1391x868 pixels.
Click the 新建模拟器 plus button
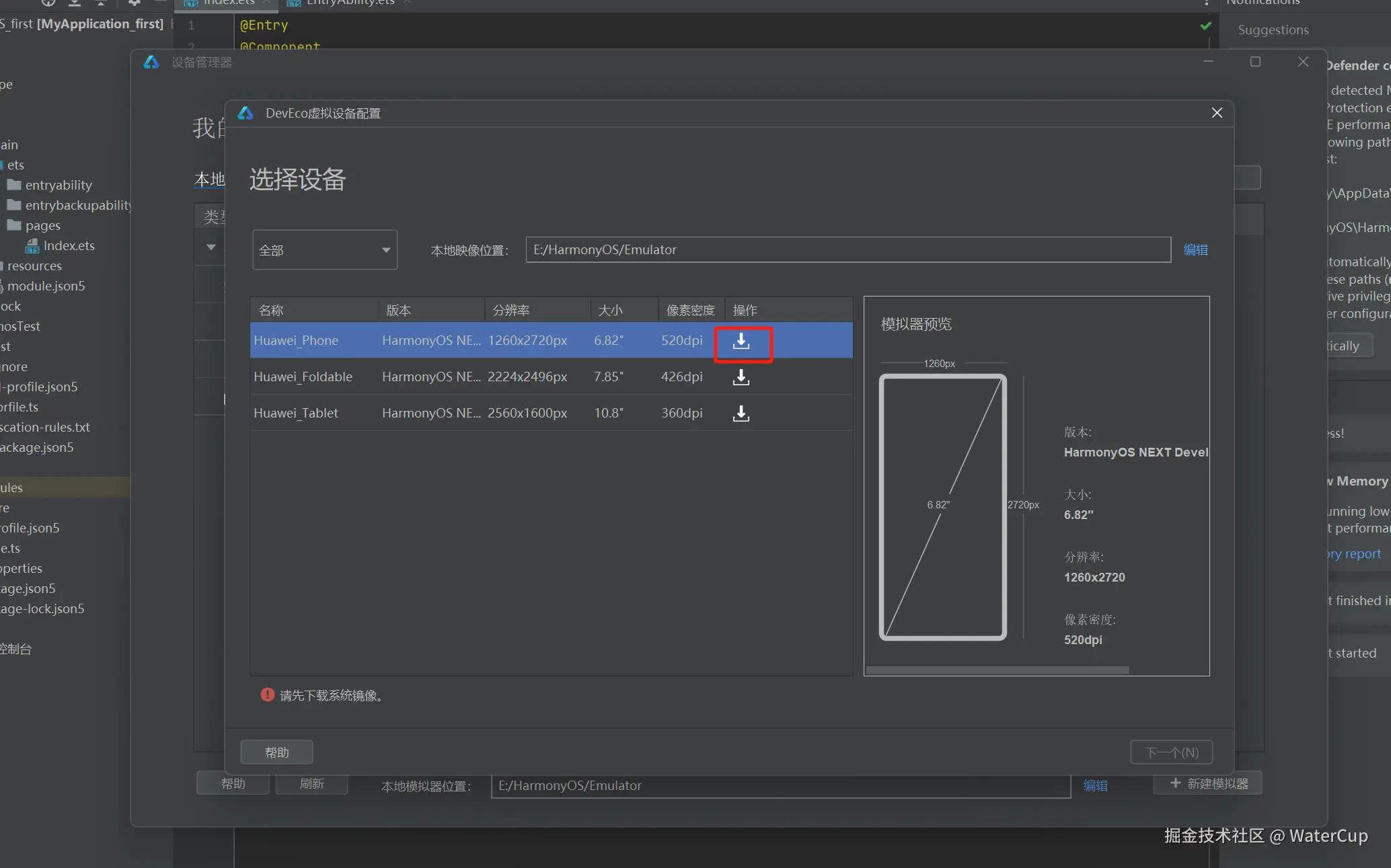coord(1208,783)
